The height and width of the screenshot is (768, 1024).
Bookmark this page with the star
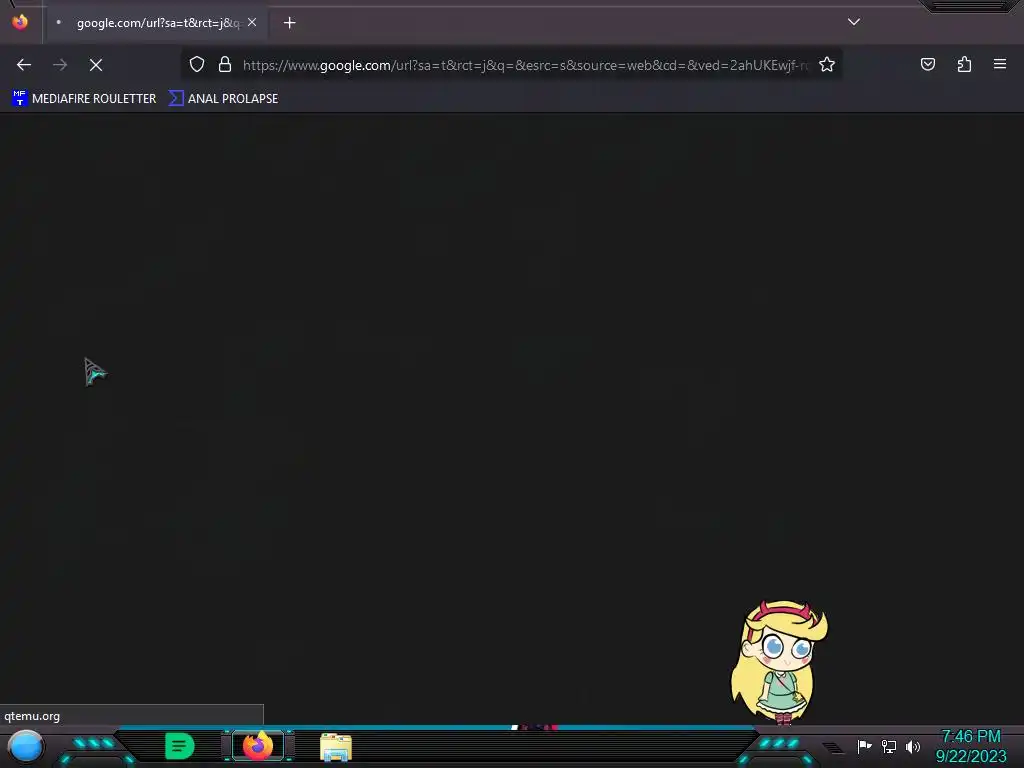click(827, 64)
